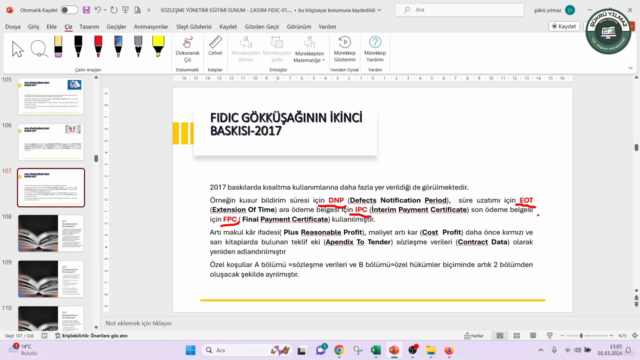Switch to the Ekle tab

click(51, 27)
